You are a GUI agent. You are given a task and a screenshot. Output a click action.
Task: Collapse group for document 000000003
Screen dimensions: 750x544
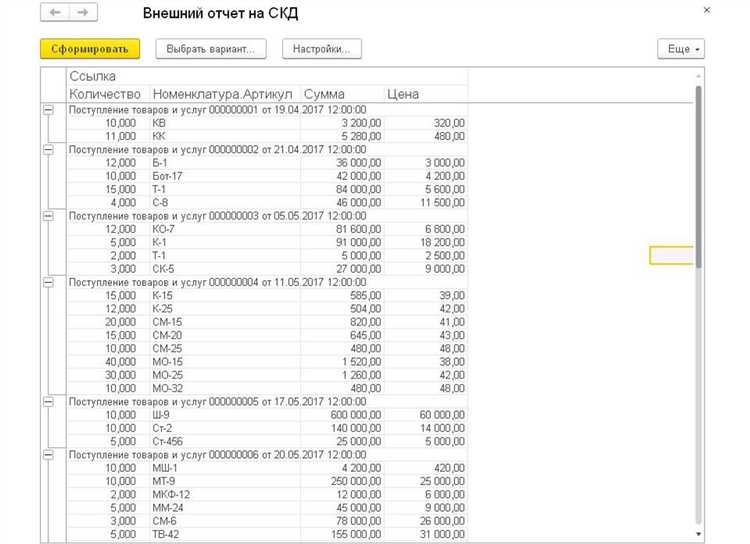point(48,216)
